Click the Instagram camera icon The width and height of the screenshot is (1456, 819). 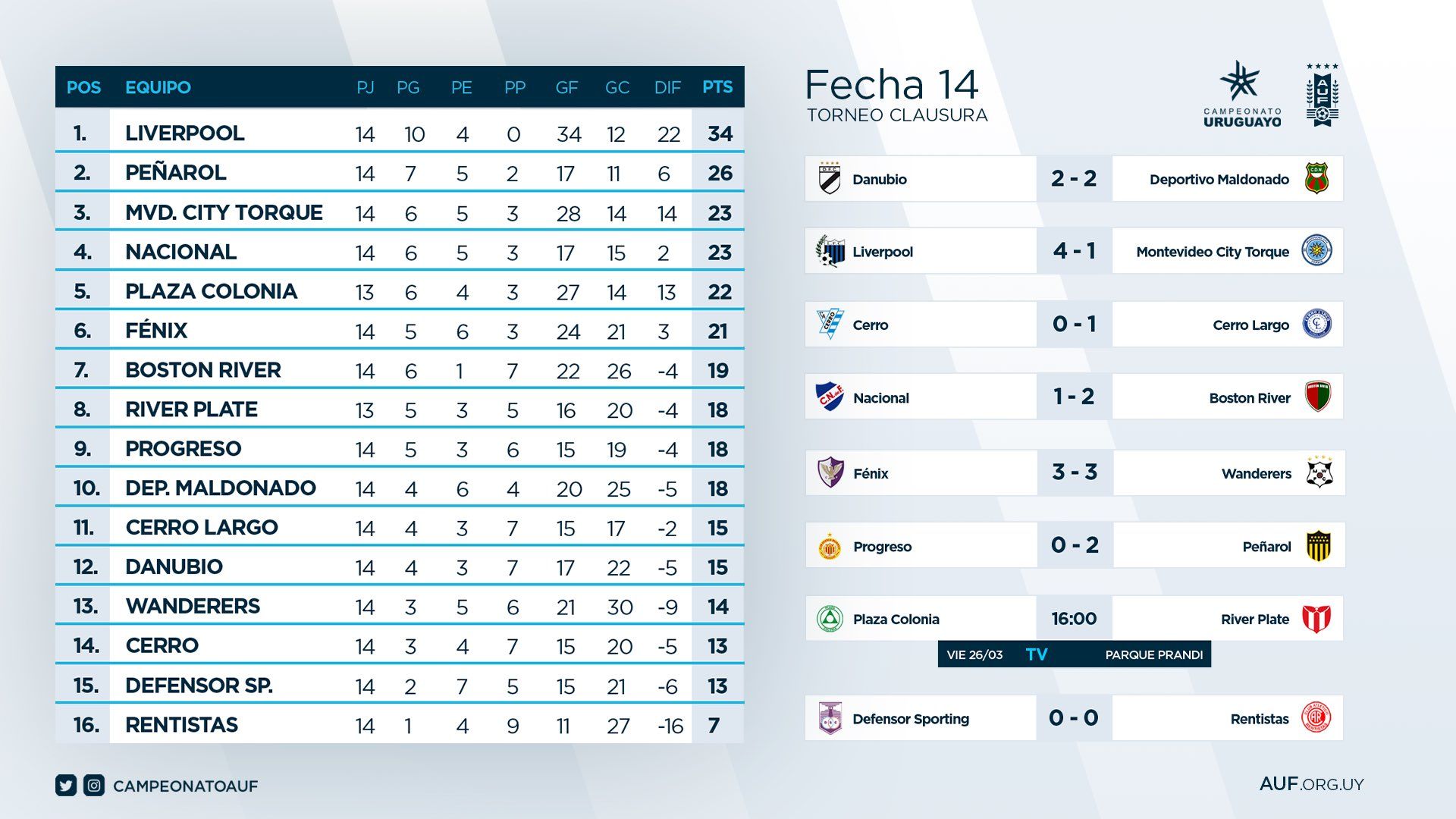click(94, 786)
